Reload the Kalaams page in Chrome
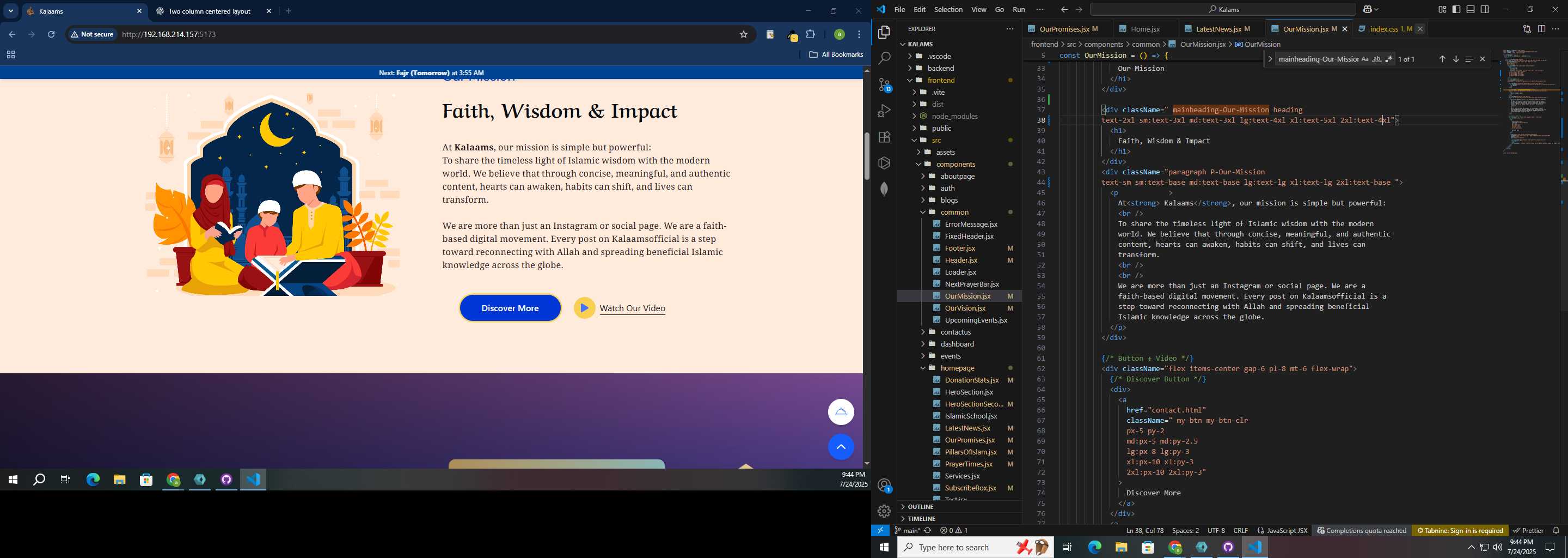This screenshot has width=1568, height=558. point(51,35)
